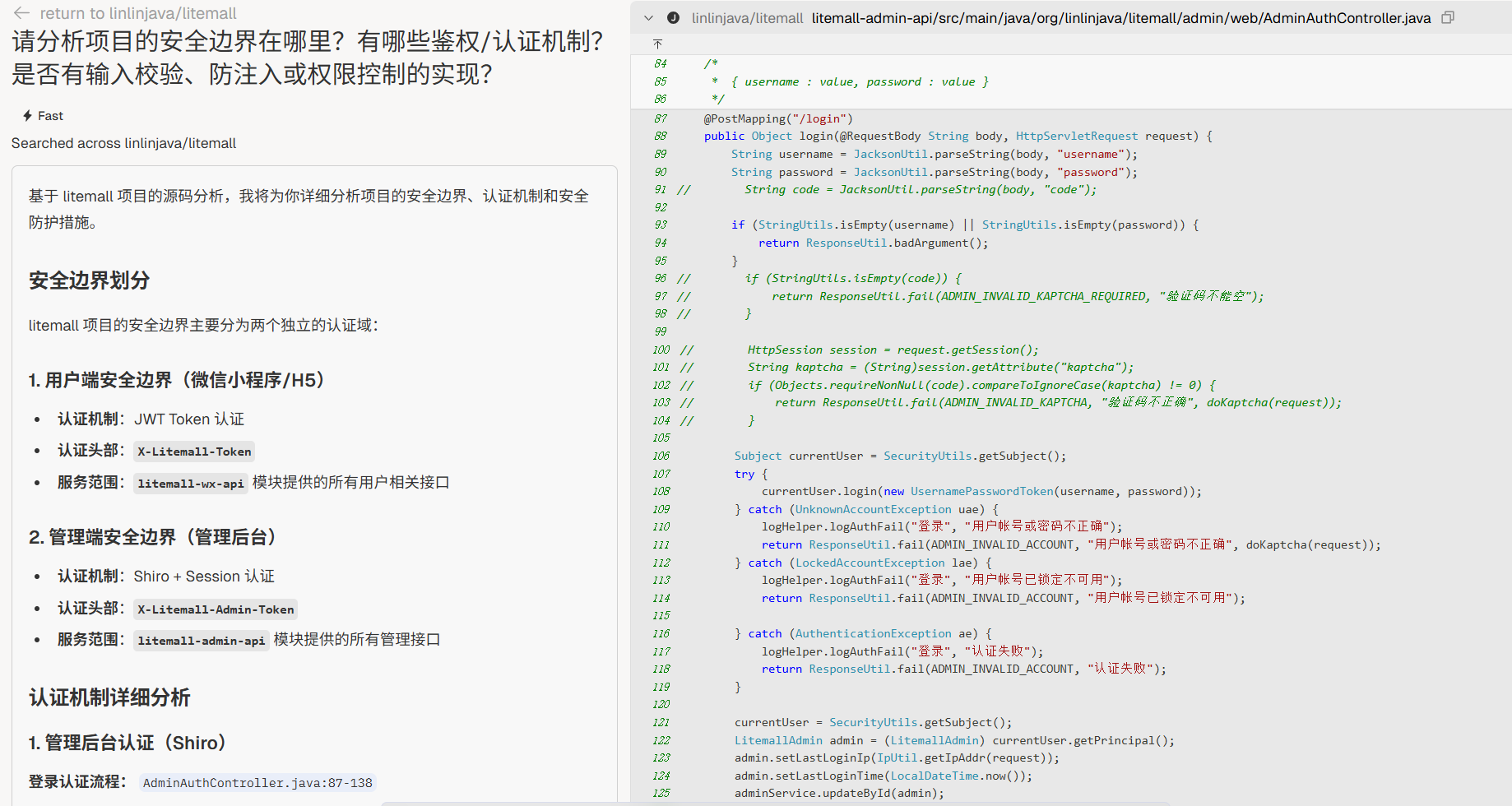Click line number 106 in code gutter
This screenshot has height=806, width=1512.
pyautogui.click(x=661, y=456)
